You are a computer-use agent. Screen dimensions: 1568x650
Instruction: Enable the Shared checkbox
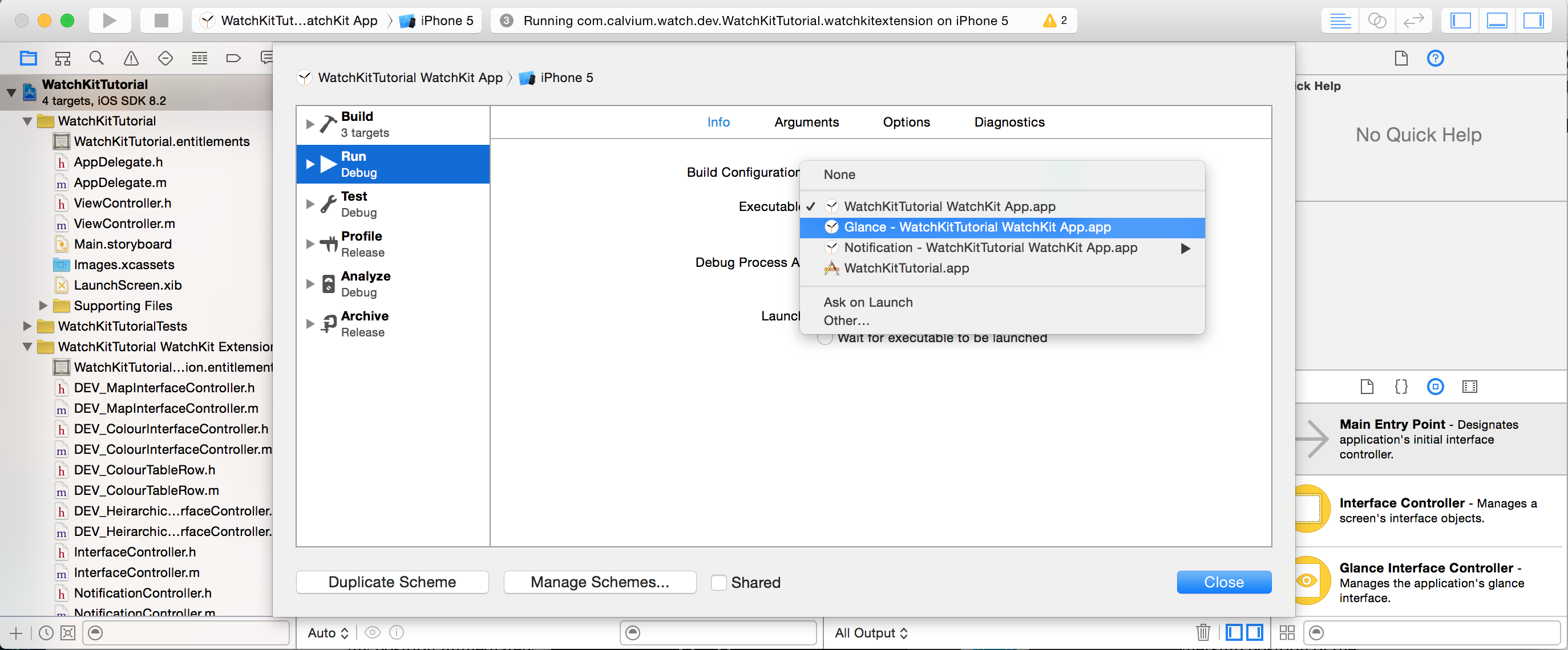(719, 583)
